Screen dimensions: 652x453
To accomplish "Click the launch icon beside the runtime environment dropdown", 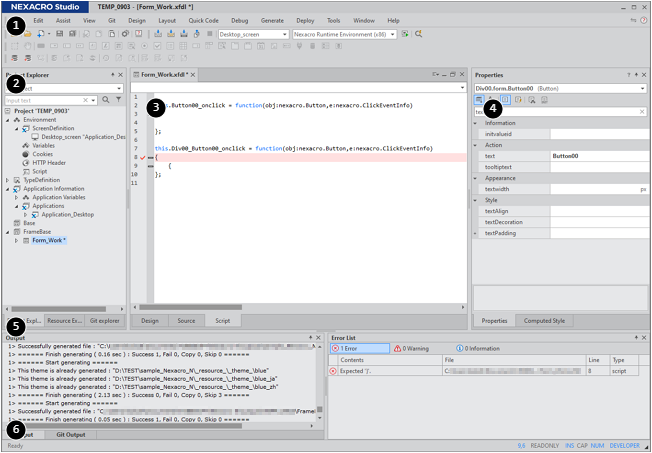I will (406, 34).
